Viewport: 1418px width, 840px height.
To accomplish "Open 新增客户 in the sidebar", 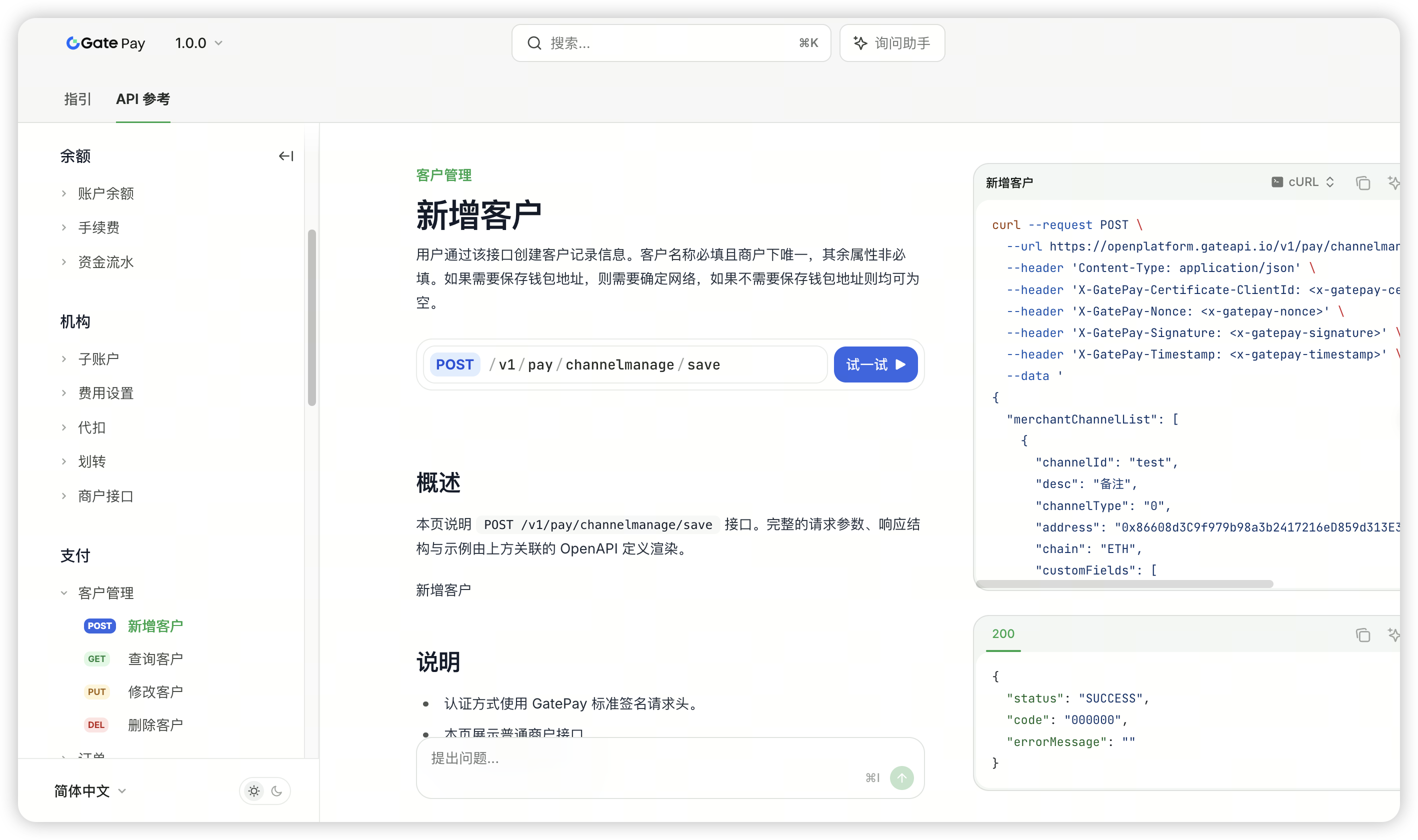I will (155, 626).
